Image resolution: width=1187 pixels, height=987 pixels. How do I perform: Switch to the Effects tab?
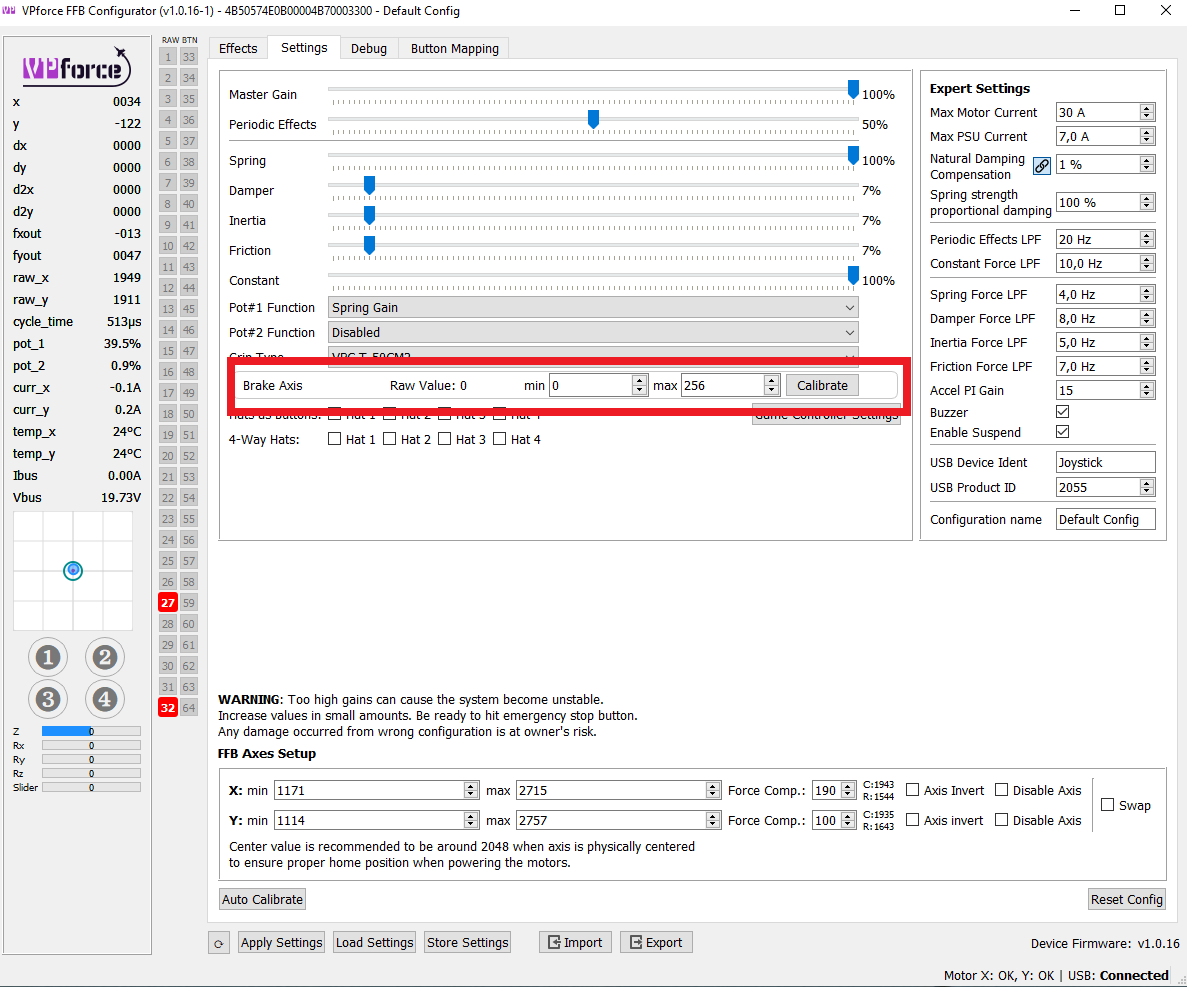[238, 48]
